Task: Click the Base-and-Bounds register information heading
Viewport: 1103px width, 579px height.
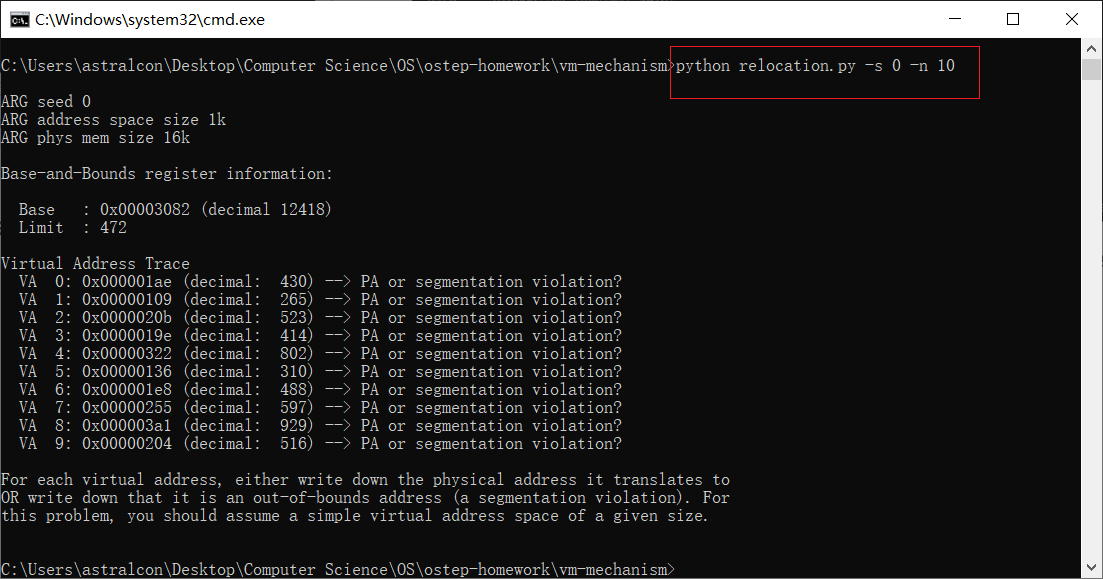Action: 167,174
